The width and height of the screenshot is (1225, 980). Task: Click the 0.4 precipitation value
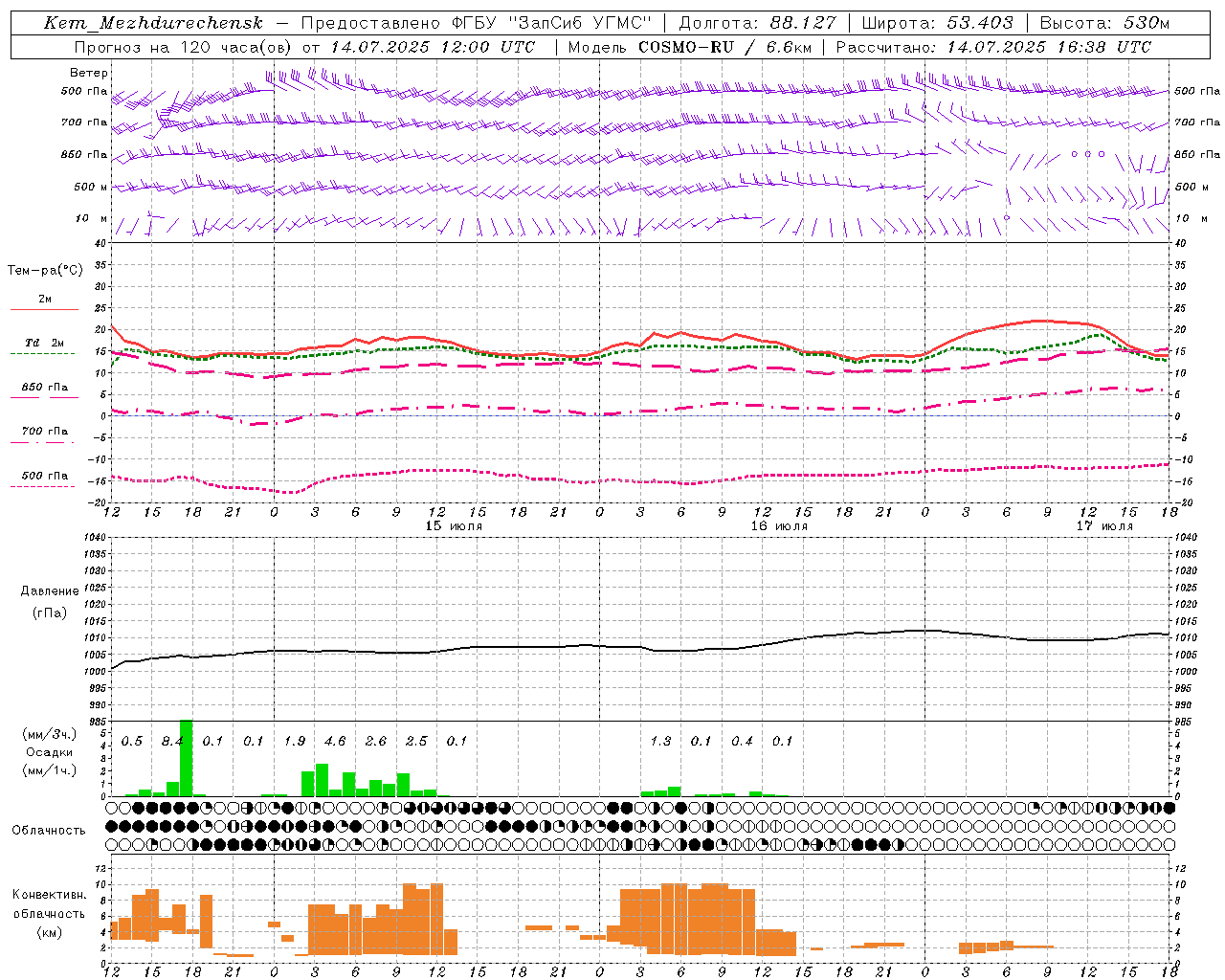coord(742,741)
